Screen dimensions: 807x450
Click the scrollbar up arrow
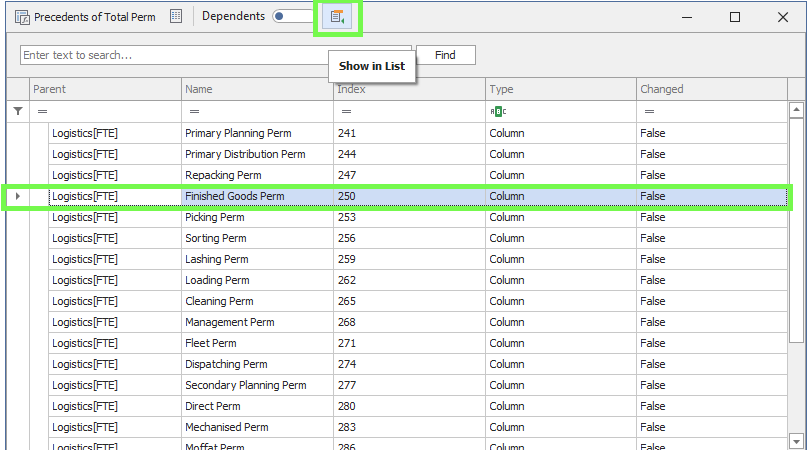(x=796, y=111)
